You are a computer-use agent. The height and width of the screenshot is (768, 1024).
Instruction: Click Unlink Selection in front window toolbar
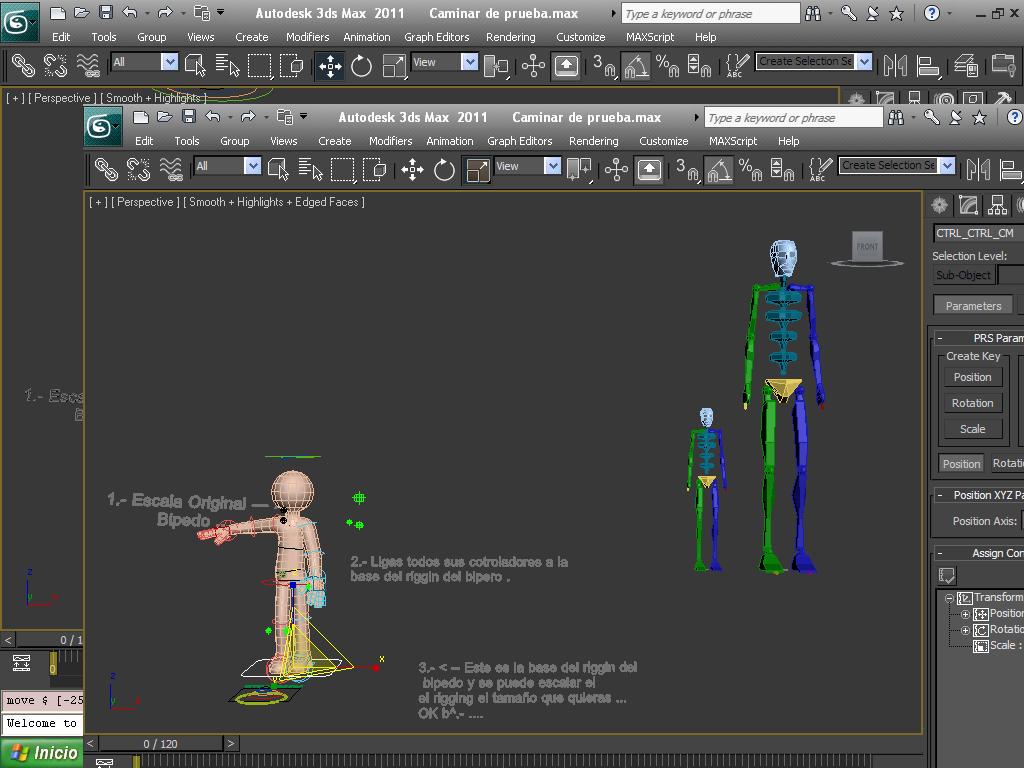[x=138, y=169]
